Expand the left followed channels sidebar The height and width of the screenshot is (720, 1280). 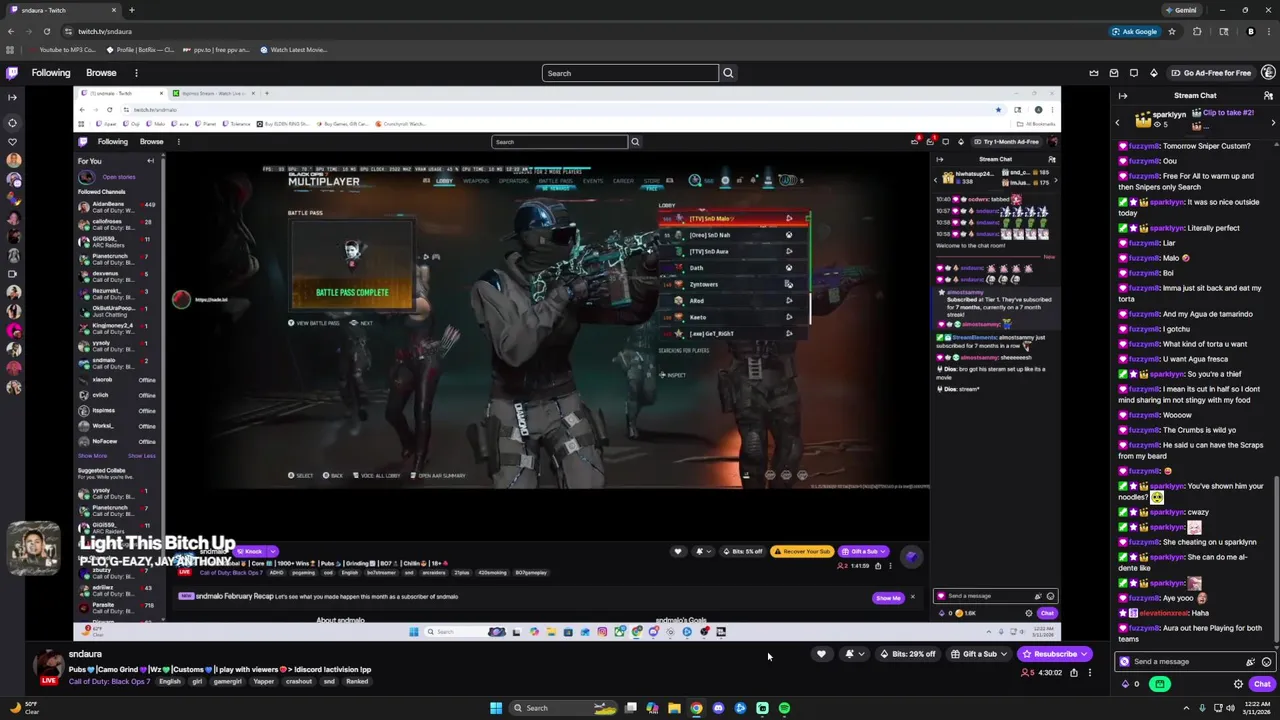[12, 97]
